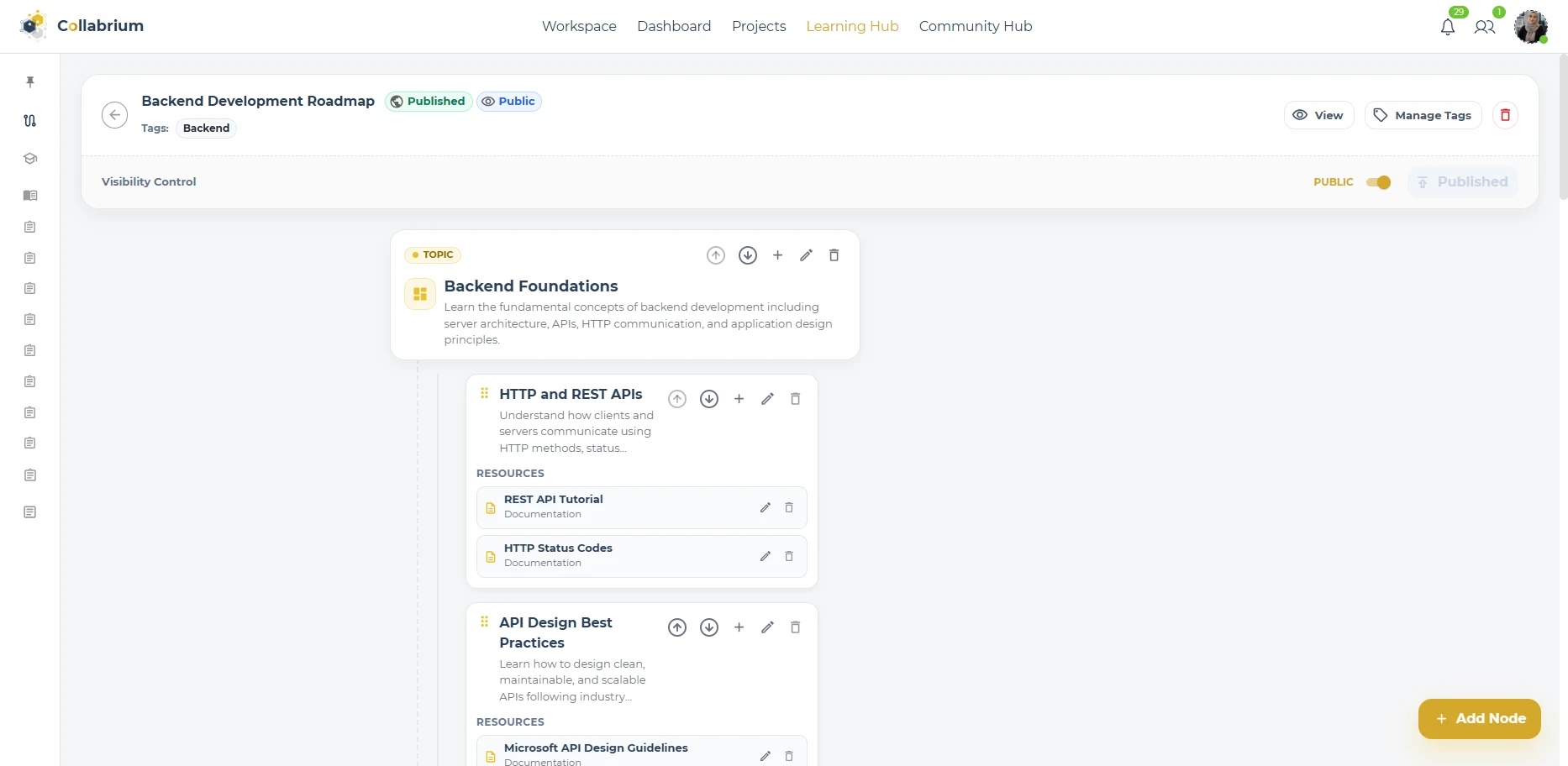Viewport: 1568px width, 766px height.
Task: Move Backend Foundations topic down
Action: point(748,255)
